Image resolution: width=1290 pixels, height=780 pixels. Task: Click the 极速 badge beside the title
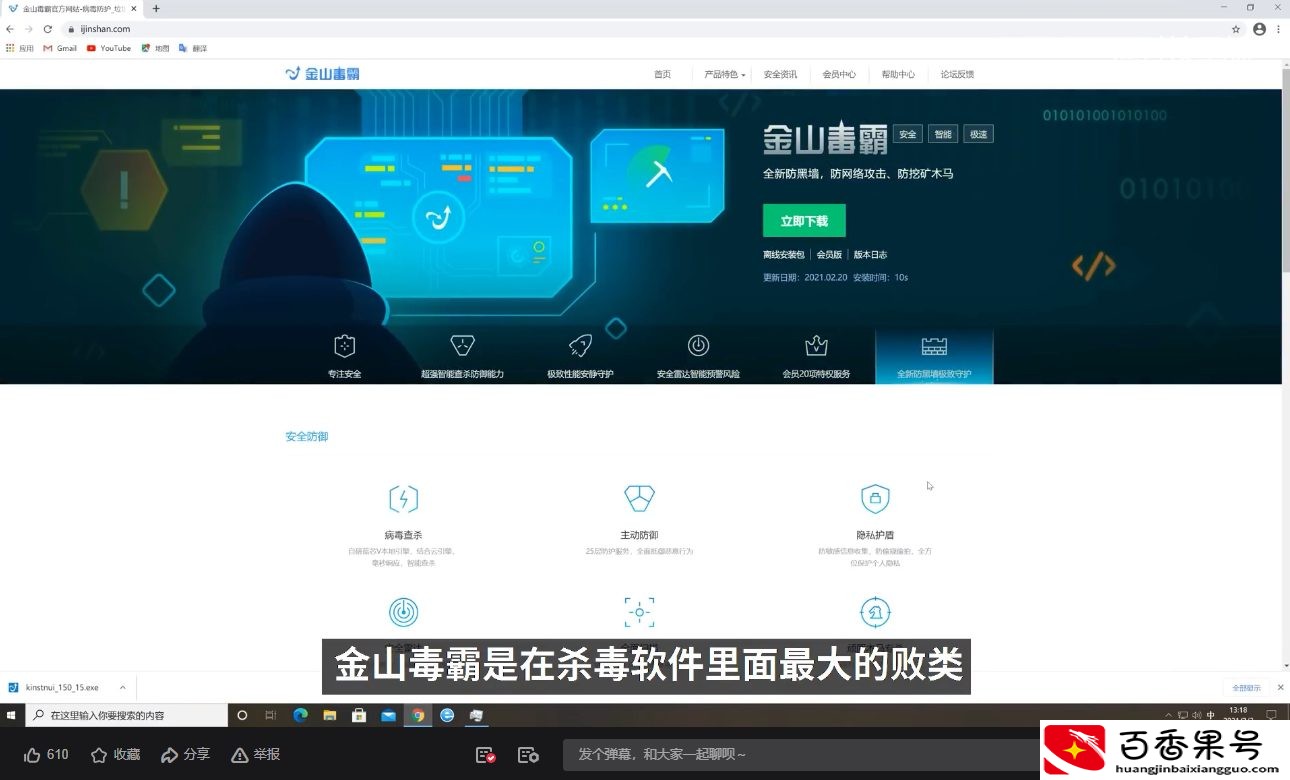point(978,135)
